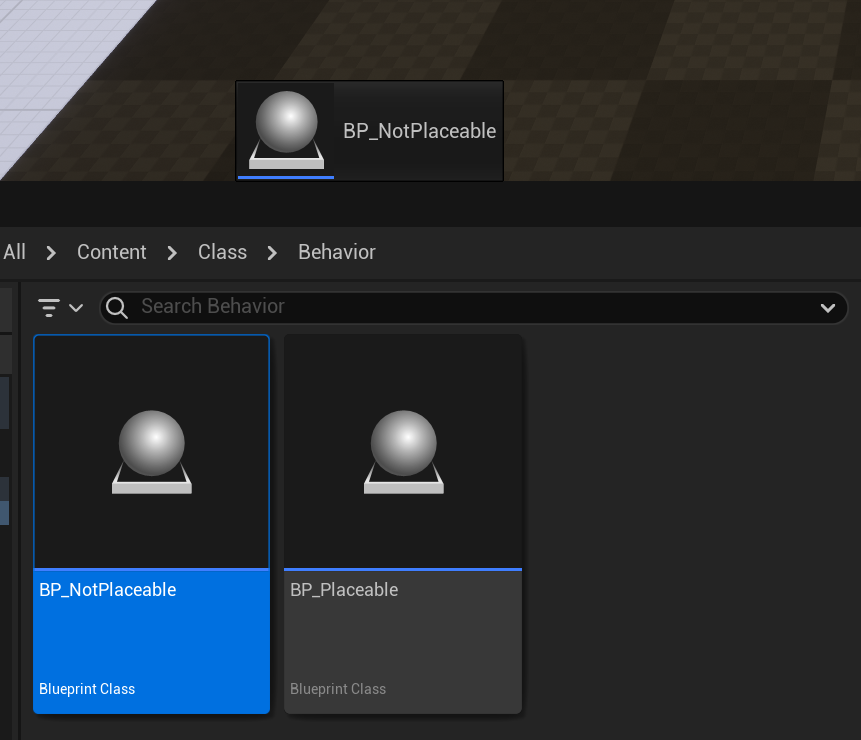Open Class folder in breadcrumb path

click(222, 252)
